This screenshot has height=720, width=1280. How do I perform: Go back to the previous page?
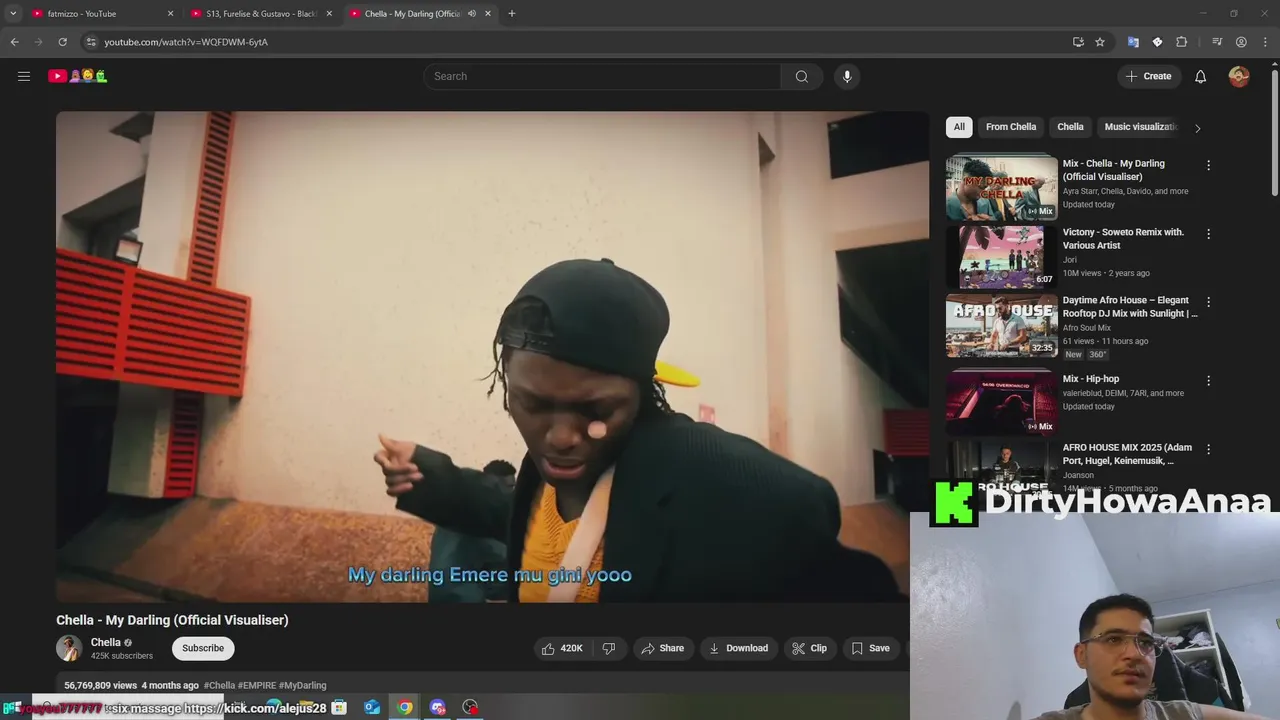tap(14, 42)
